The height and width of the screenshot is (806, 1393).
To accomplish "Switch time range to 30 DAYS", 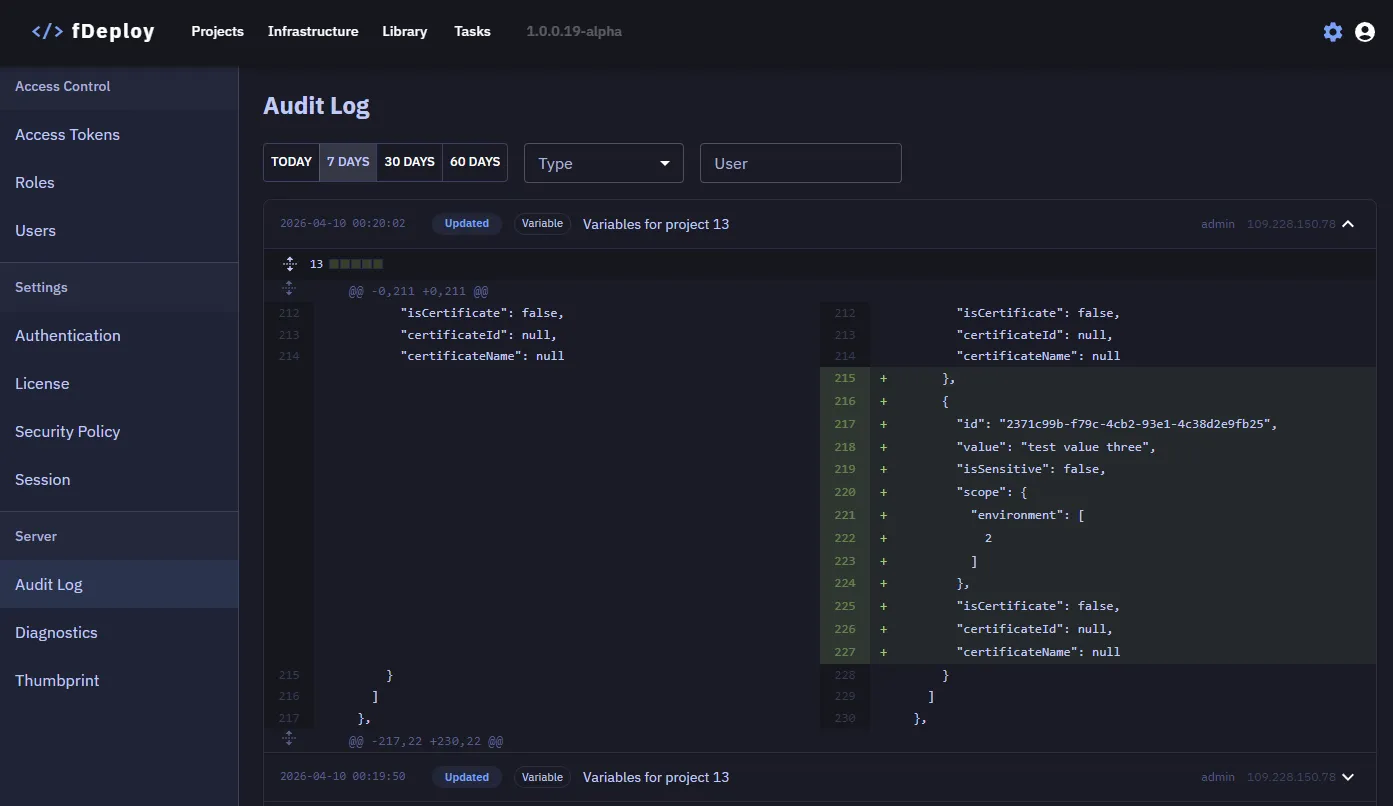I will point(409,162).
